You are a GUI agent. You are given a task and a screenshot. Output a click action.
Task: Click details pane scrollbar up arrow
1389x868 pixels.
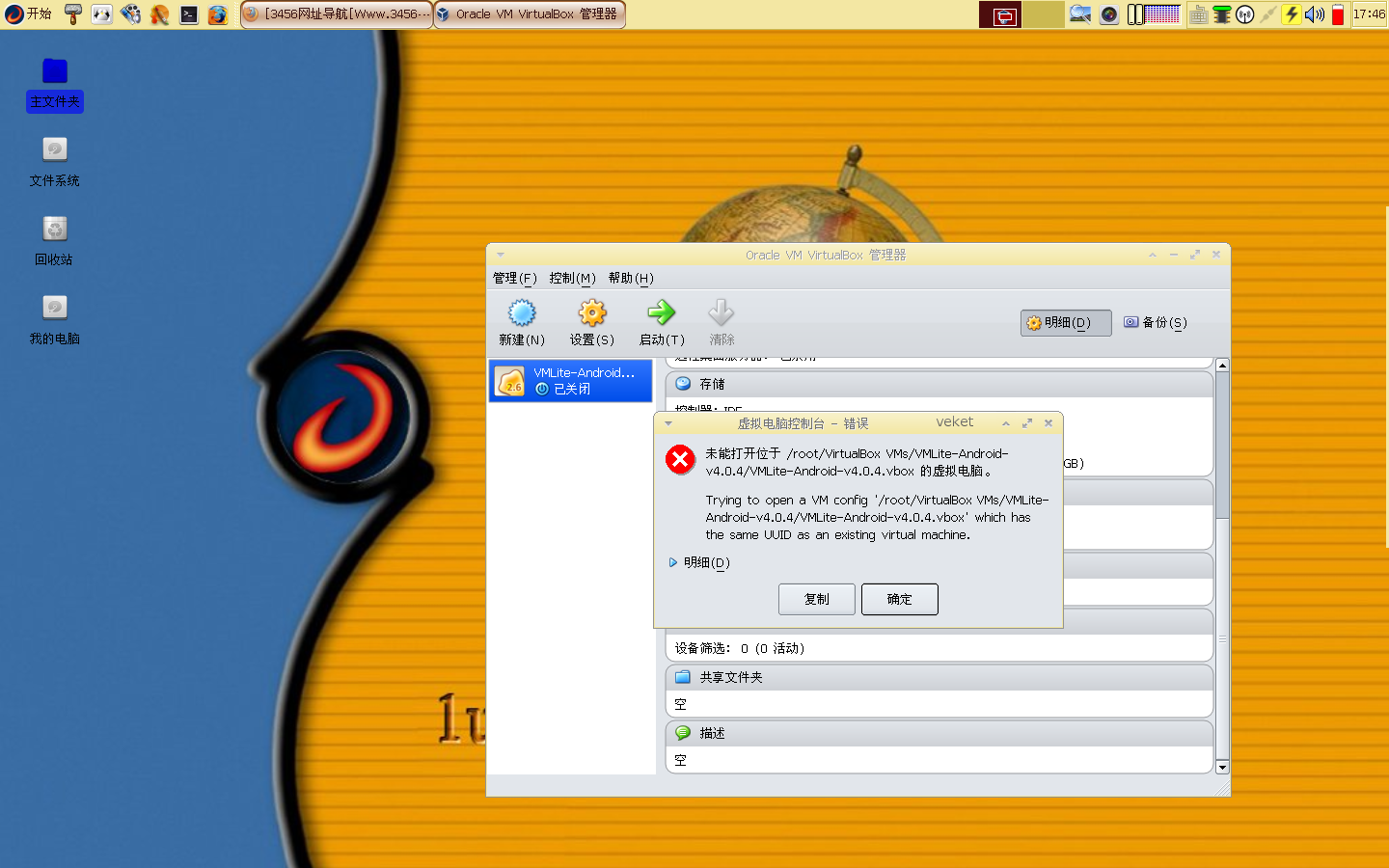point(1222,365)
